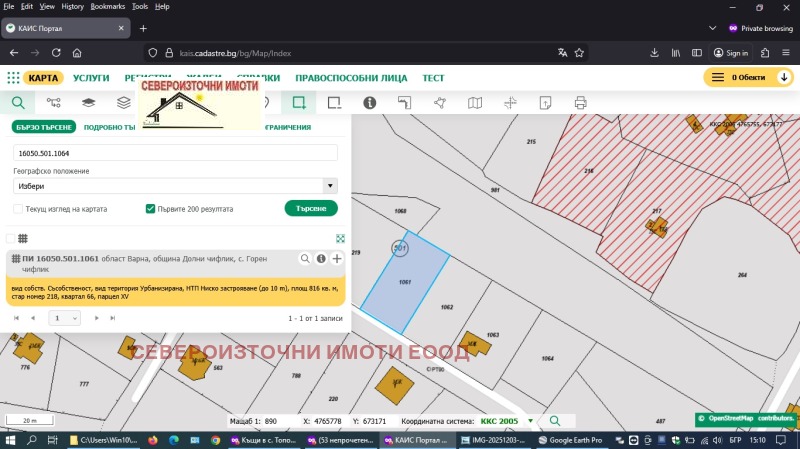Uncheck 'Първите 200 резултата' checkbox
Image resolution: width=800 pixels, height=449 pixels.
pos(150,209)
